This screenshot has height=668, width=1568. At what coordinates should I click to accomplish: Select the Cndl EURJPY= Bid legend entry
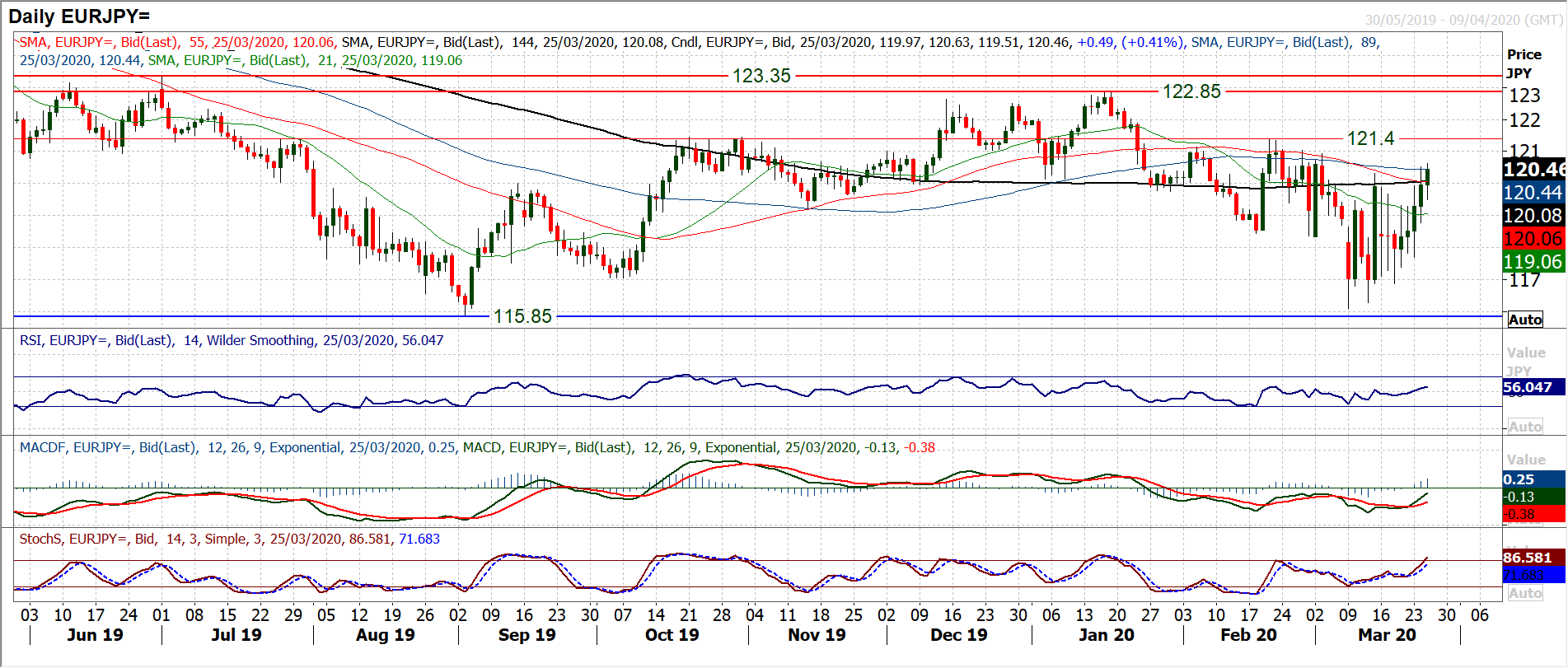929,42
